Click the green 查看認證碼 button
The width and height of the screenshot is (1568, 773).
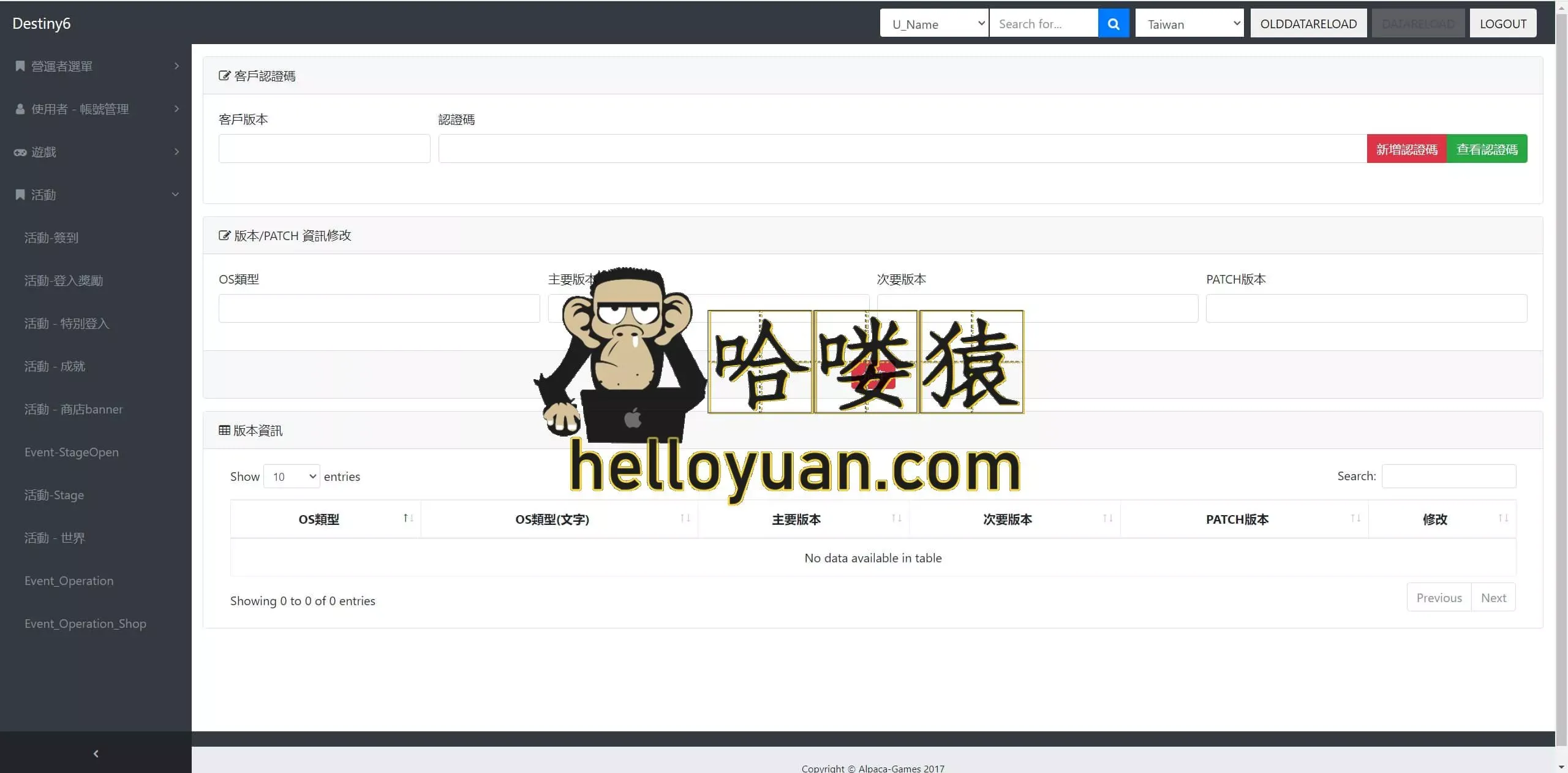(1487, 149)
